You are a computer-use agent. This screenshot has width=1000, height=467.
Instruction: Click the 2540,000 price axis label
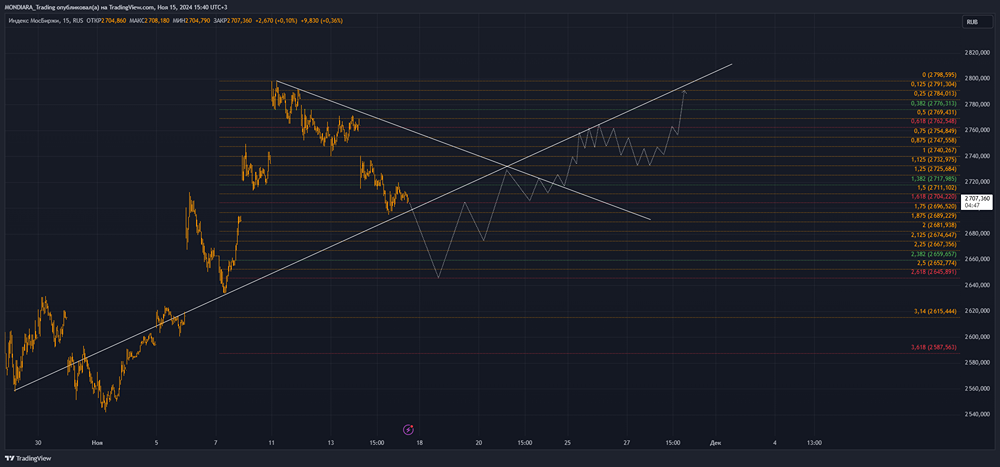pyautogui.click(x=976, y=415)
